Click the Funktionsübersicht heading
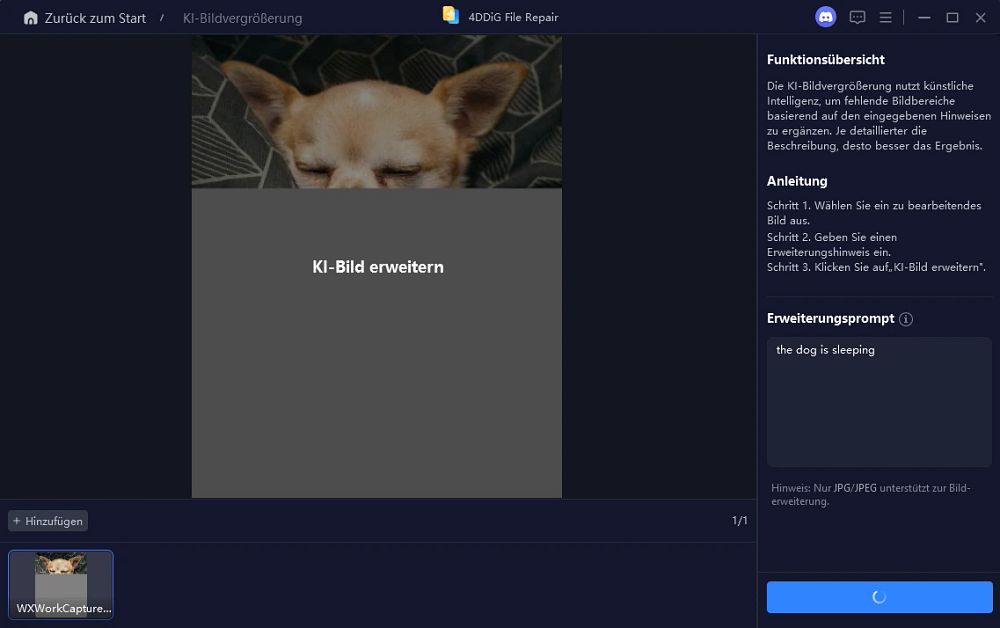Screen dimensions: 1000x628 pyautogui.click(x=825, y=60)
